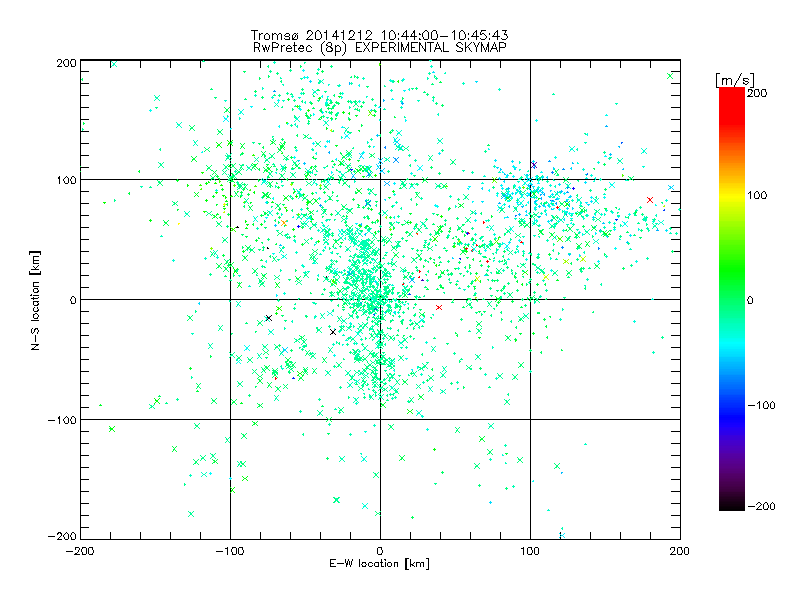Click the colorbar label '200' at top
The image size is (800, 600).
pyautogui.click(x=757, y=93)
